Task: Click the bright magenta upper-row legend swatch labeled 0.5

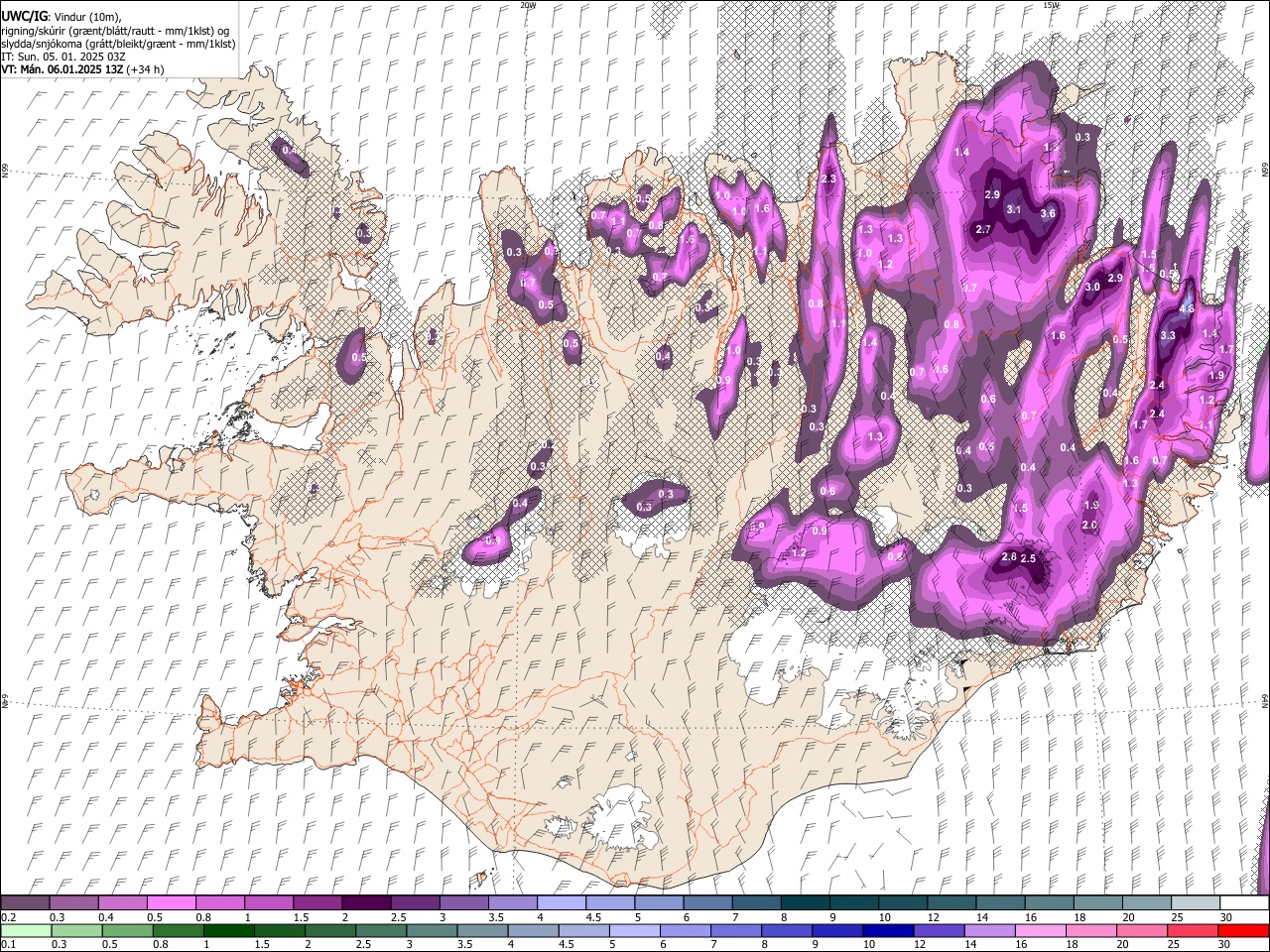Action: [x=171, y=902]
